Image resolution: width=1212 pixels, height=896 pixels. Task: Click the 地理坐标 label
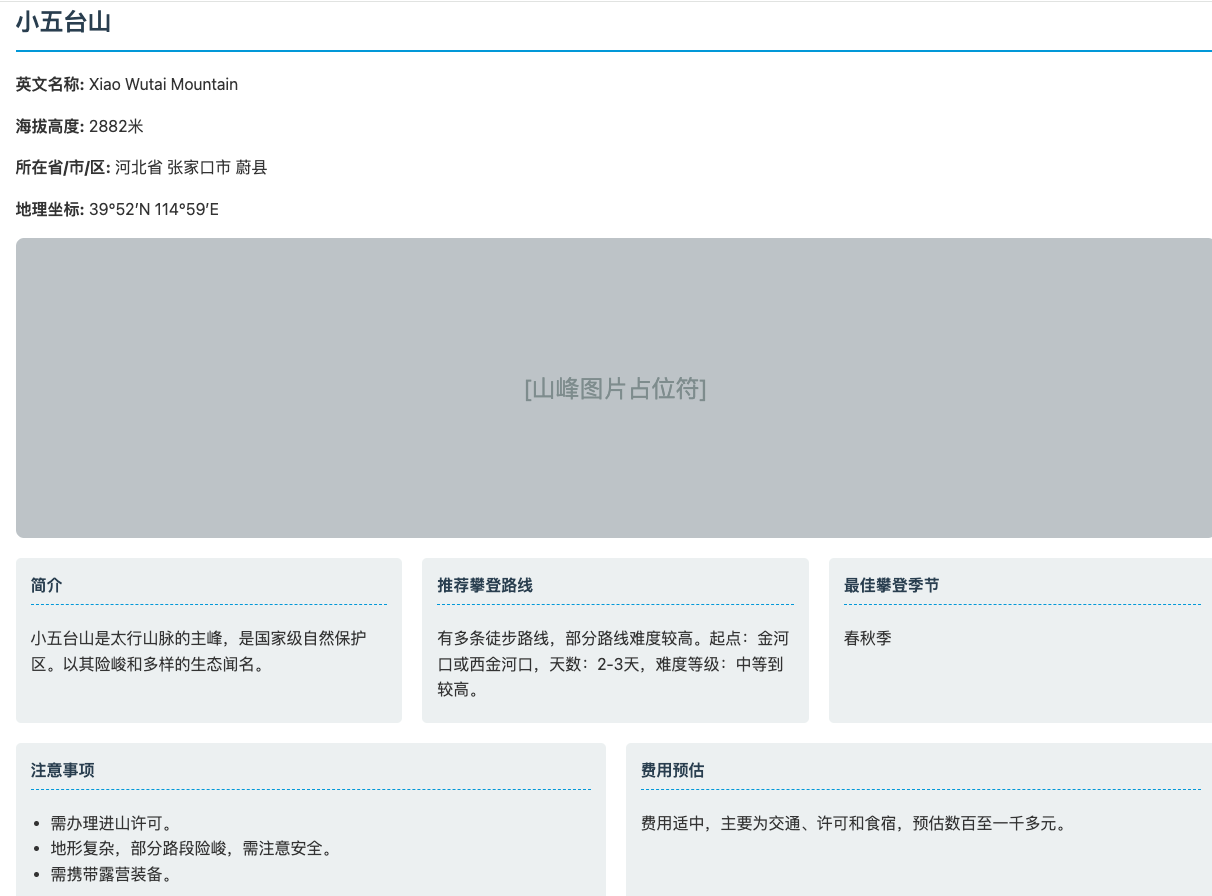(50, 209)
